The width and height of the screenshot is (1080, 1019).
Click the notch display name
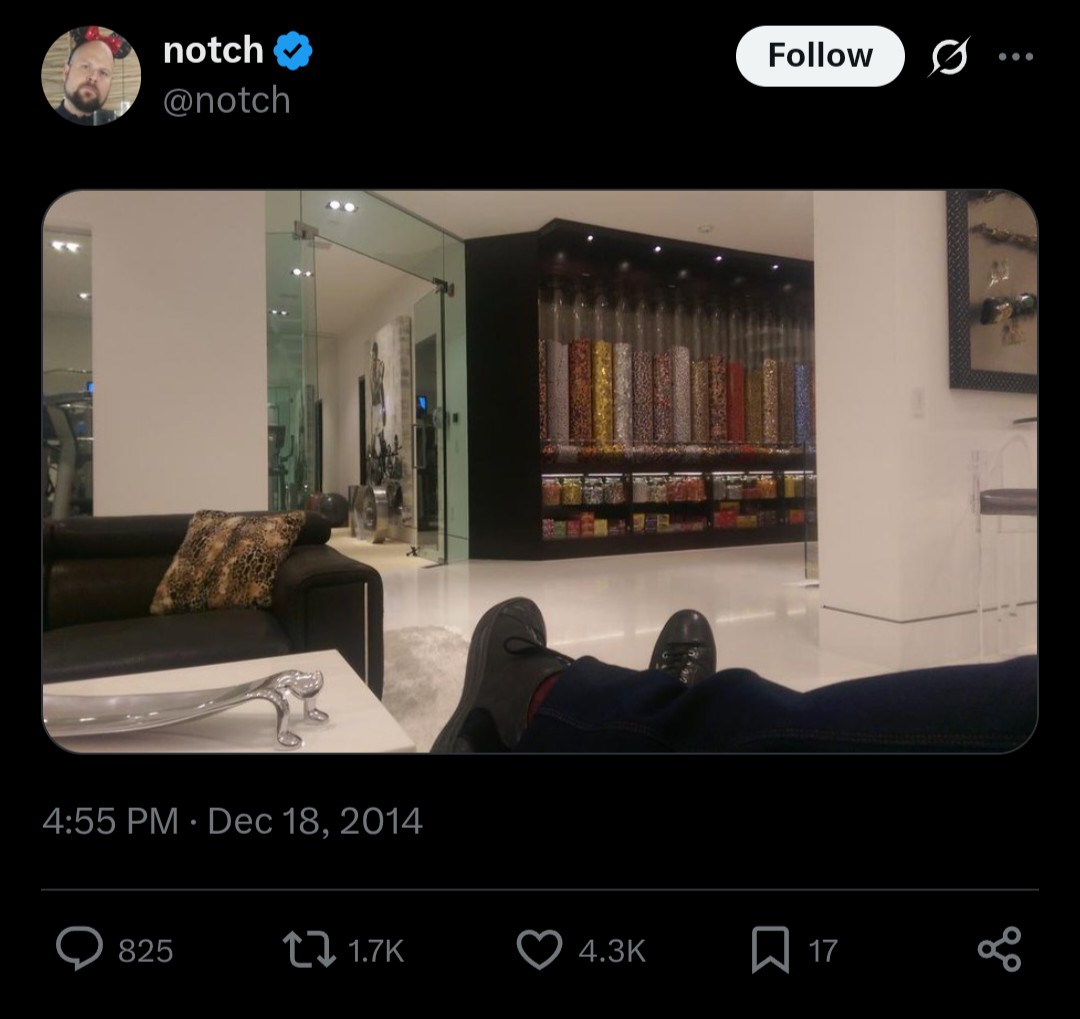[x=214, y=50]
